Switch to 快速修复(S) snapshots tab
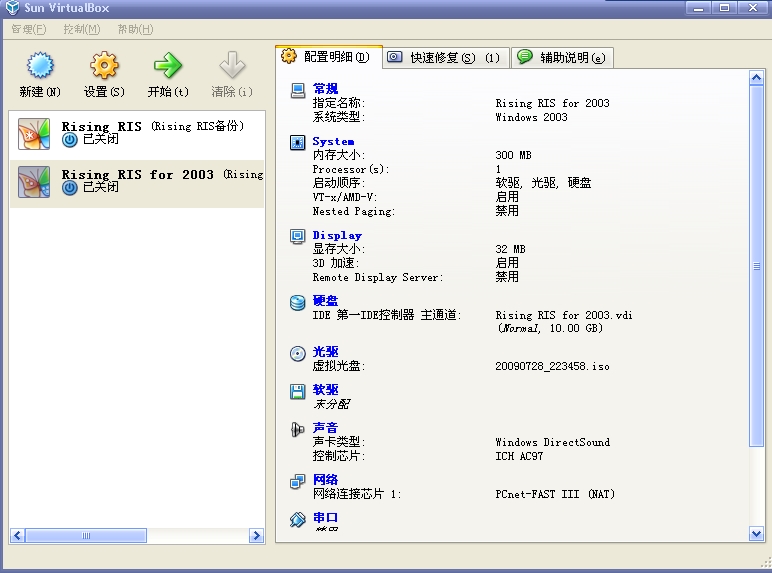 446,58
